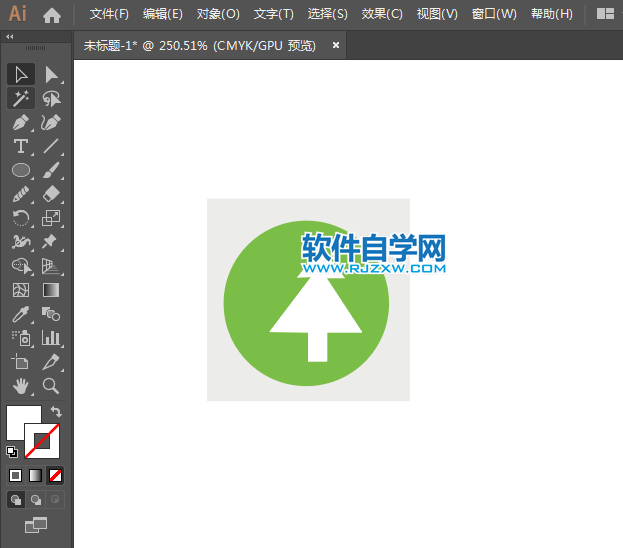Open the 窗口(W) menu
This screenshot has width=623, height=548.
(x=494, y=14)
